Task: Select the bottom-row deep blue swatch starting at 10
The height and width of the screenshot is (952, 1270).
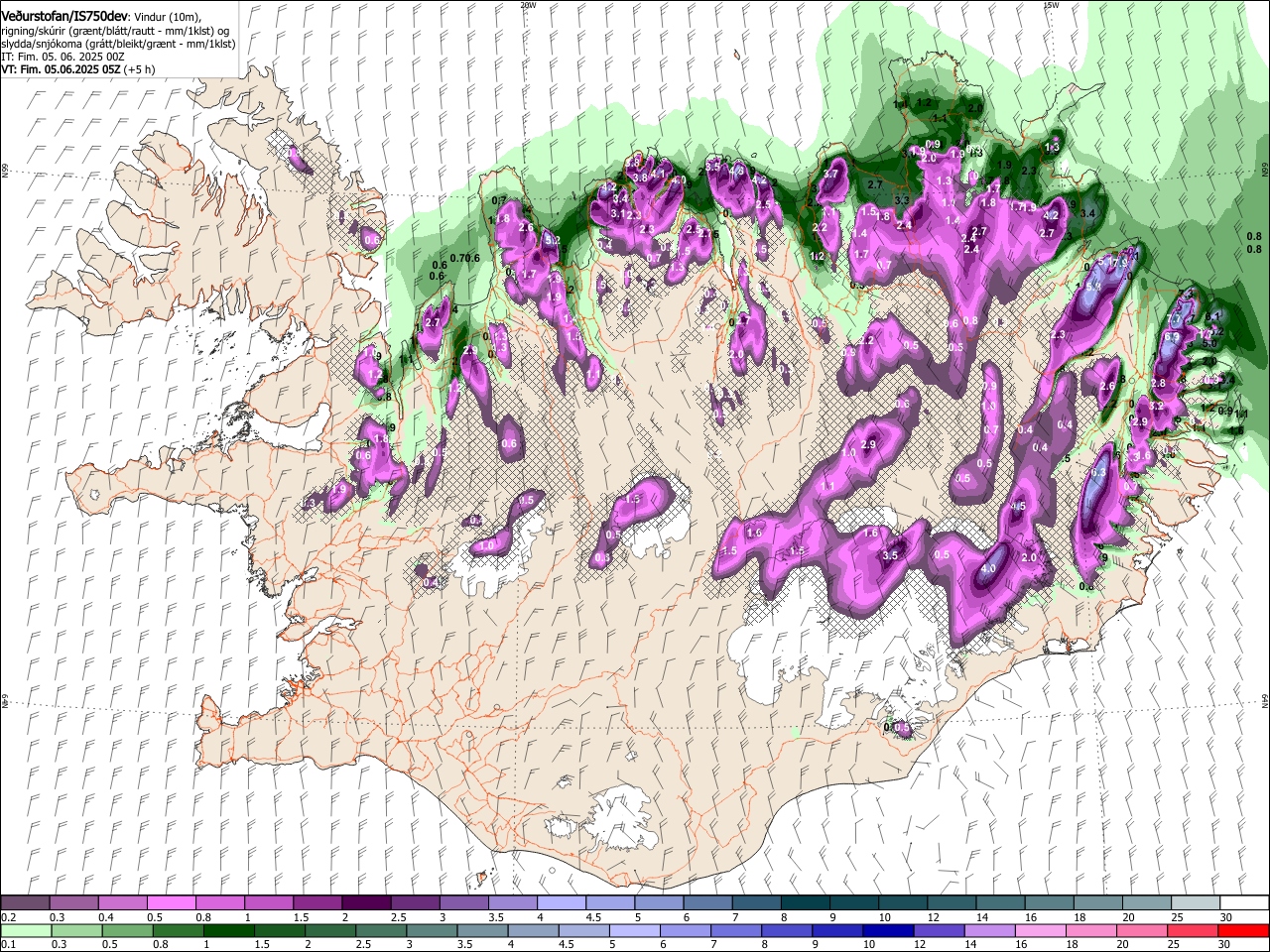Action: click(x=888, y=930)
